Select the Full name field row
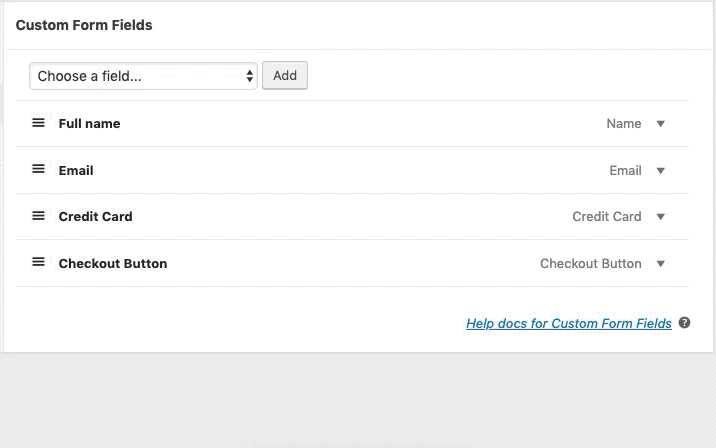The image size is (716, 448). (x=352, y=124)
